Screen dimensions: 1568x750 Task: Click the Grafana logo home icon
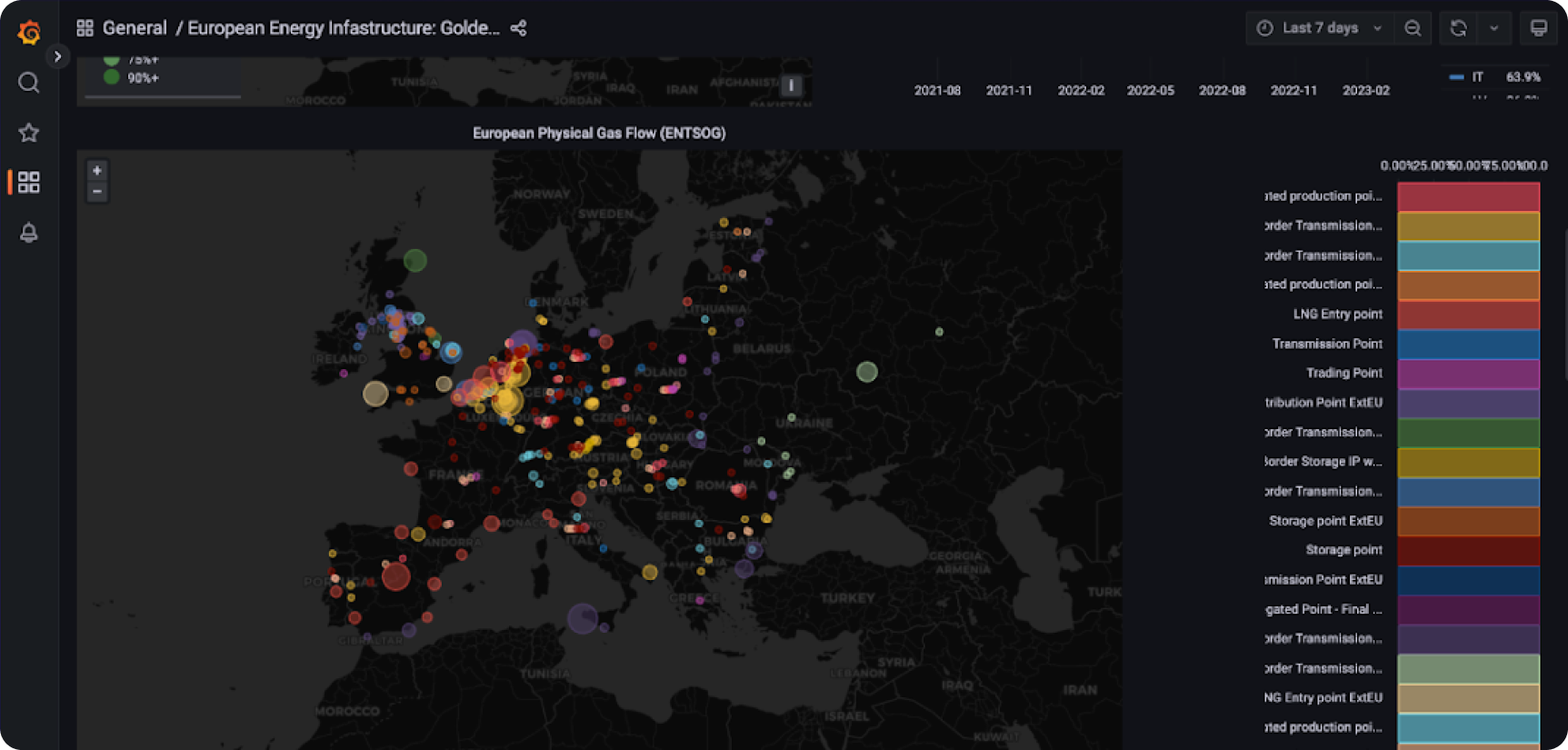click(29, 33)
